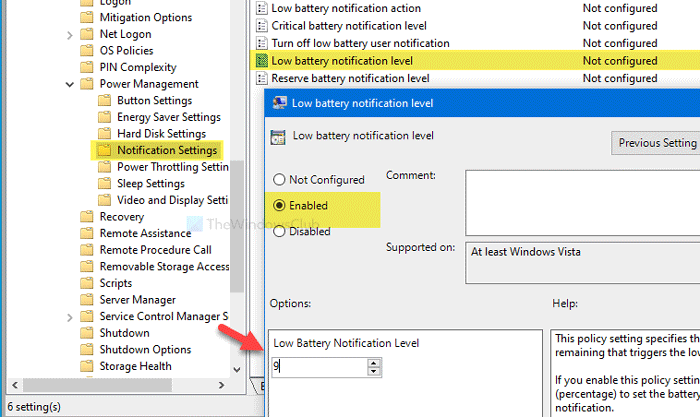
Task: Select the Server Manager folder icon
Action: 87,299
